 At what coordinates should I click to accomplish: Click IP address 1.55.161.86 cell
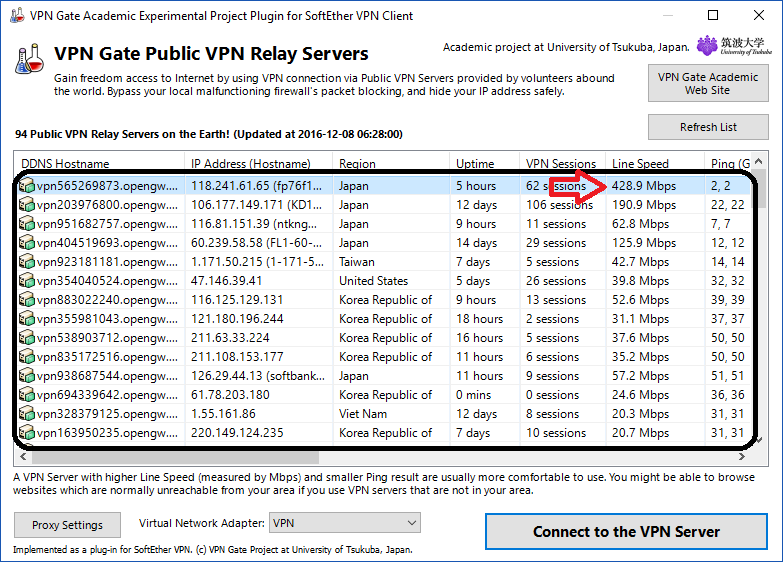point(223,414)
